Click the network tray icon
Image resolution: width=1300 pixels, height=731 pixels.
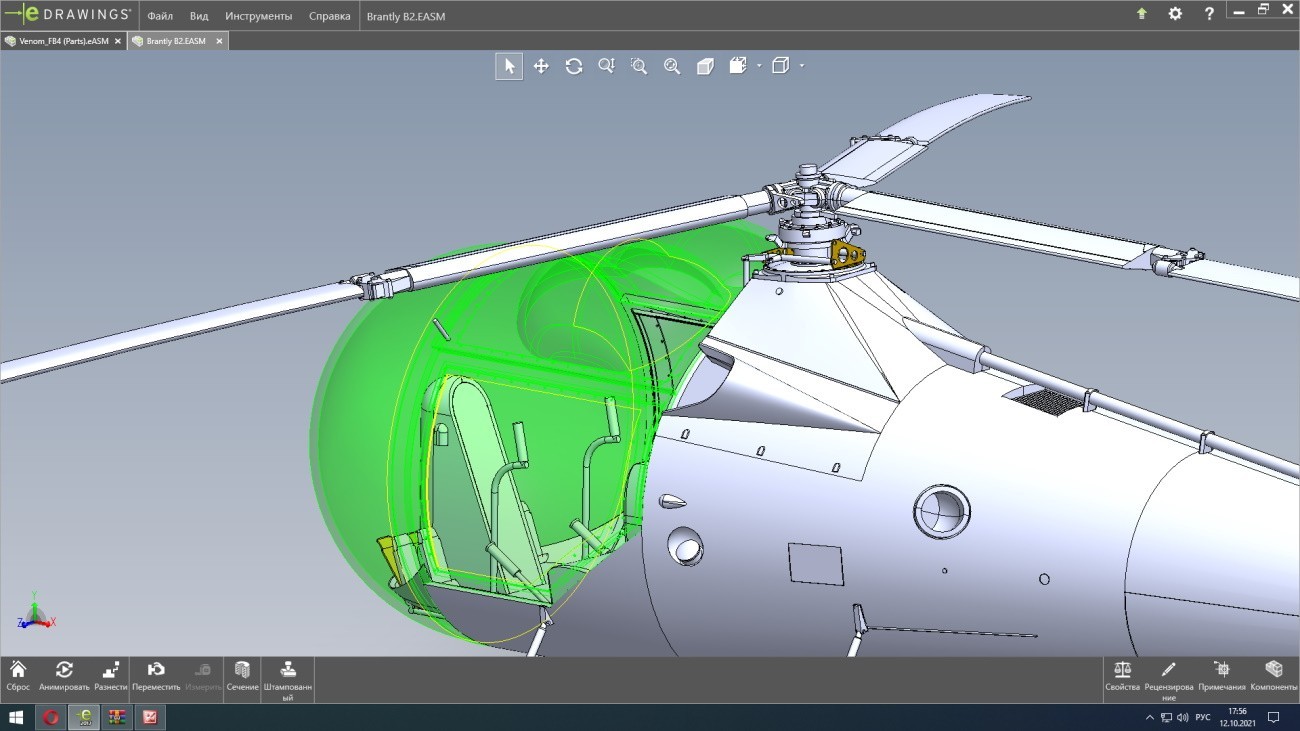(1167, 718)
